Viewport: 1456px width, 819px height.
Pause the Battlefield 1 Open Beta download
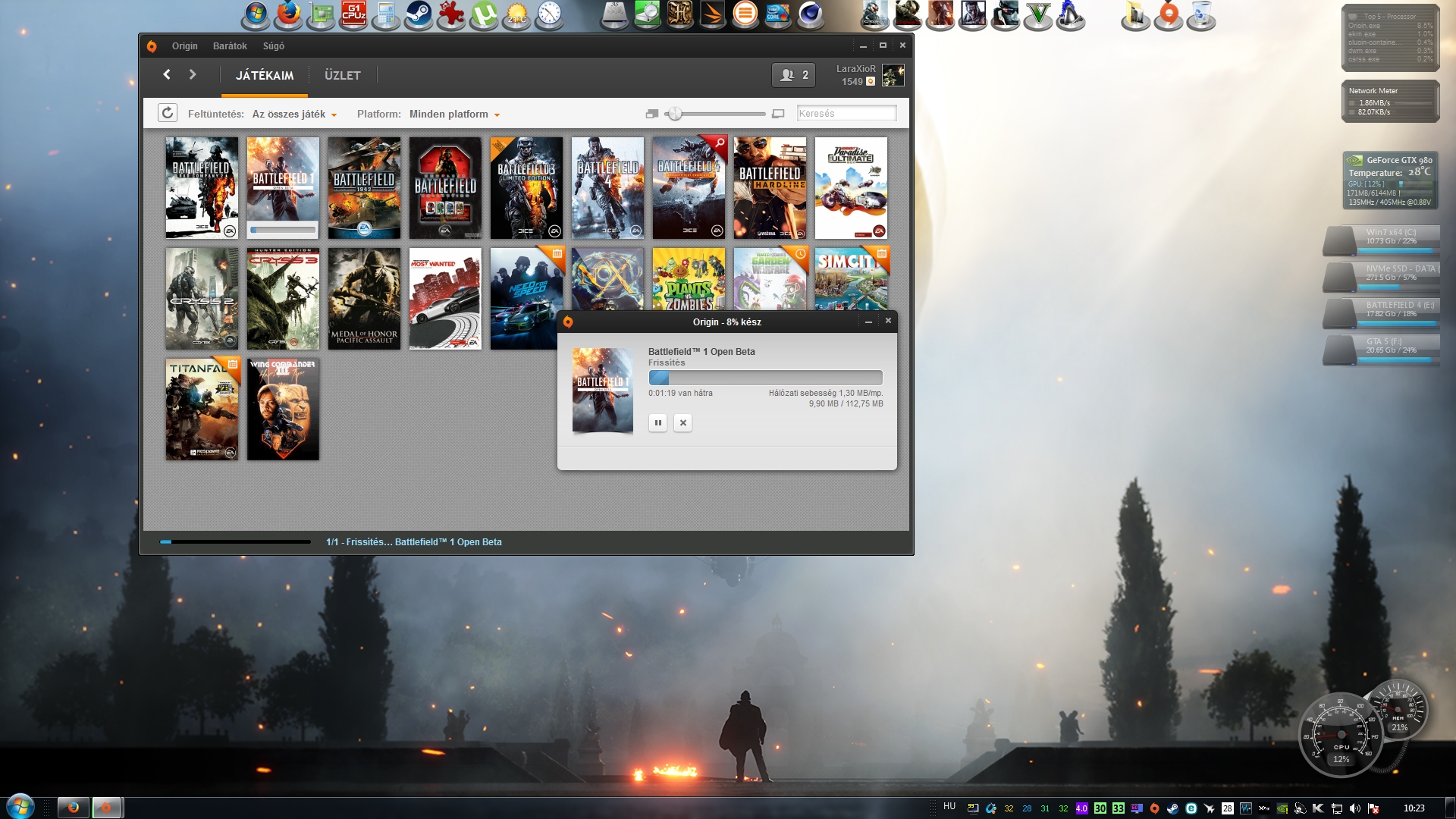[x=657, y=423]
